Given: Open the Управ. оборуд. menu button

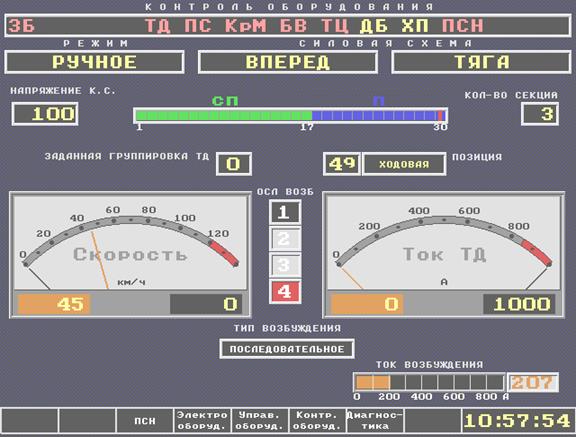Looking at the screenshot, I should coord(259,421).
